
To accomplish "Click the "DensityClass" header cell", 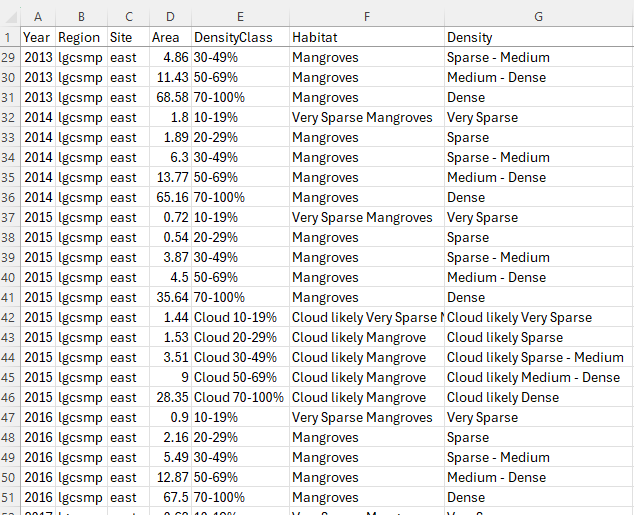I will [x=239, y=37].
